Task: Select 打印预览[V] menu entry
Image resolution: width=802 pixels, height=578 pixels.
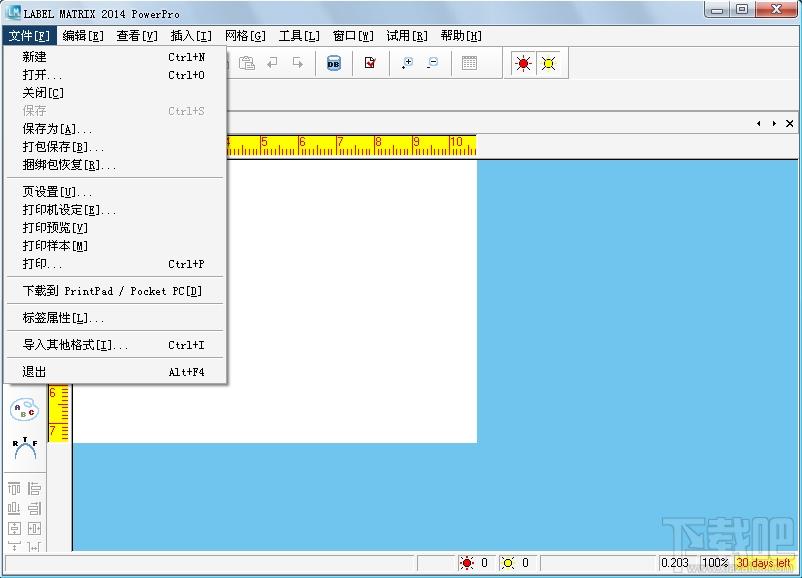Action: [x=115, y=228]
